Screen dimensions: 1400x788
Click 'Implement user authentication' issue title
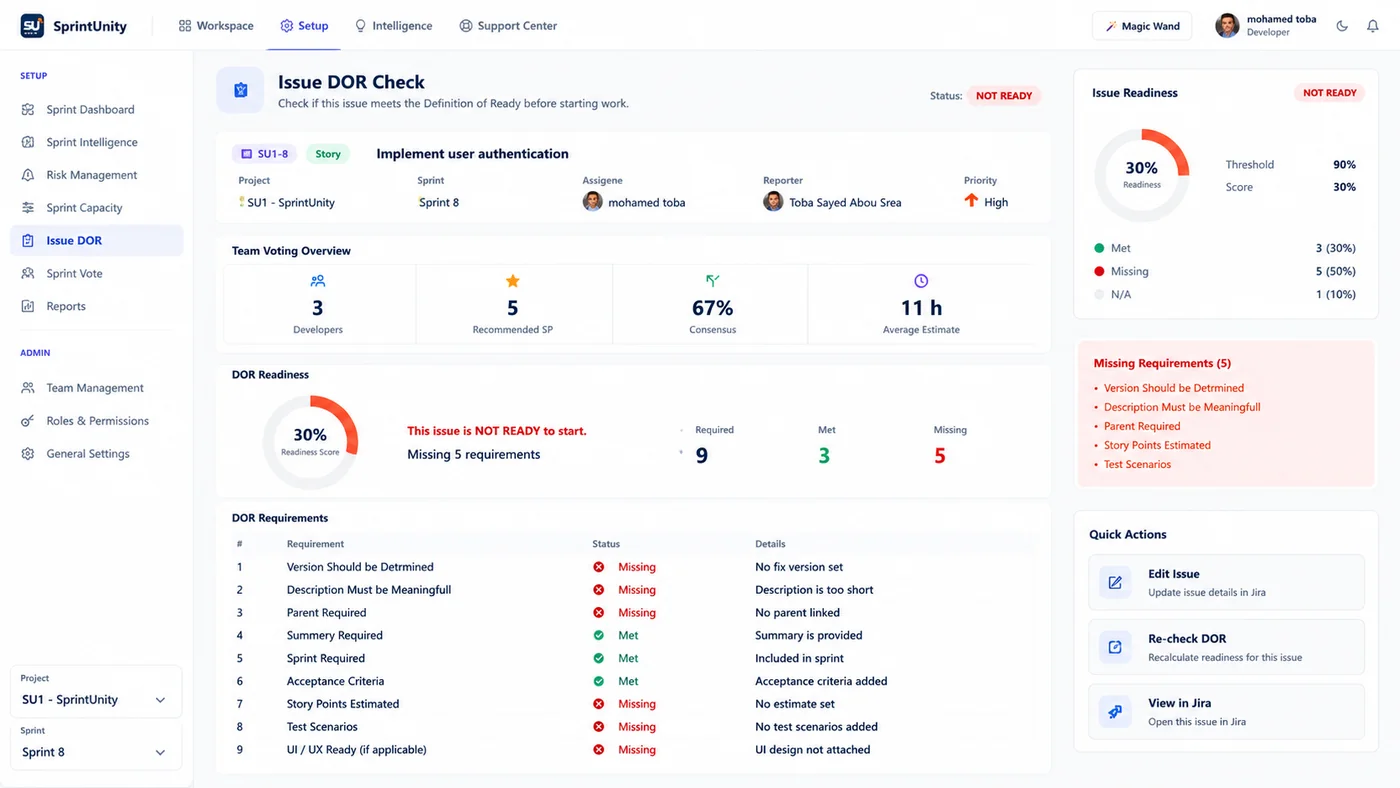[472, 154]
